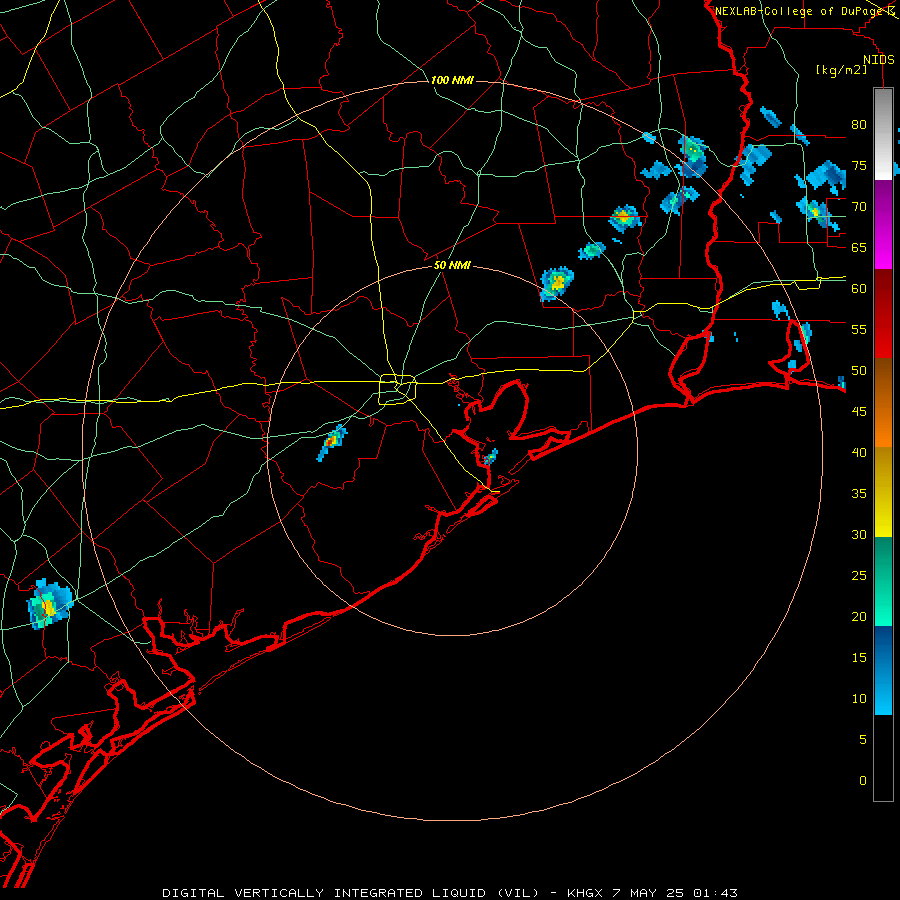Click the 75 value on the scale
900x900 pixels.
pos(859,166)
